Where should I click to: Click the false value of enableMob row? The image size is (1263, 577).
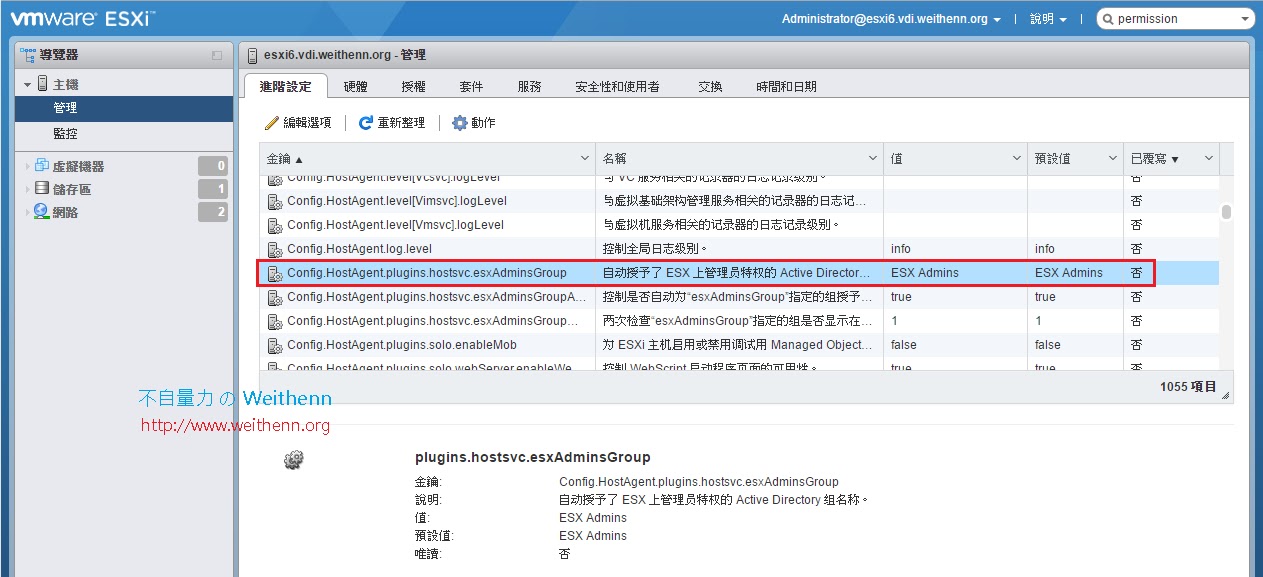tap(903, 345)
